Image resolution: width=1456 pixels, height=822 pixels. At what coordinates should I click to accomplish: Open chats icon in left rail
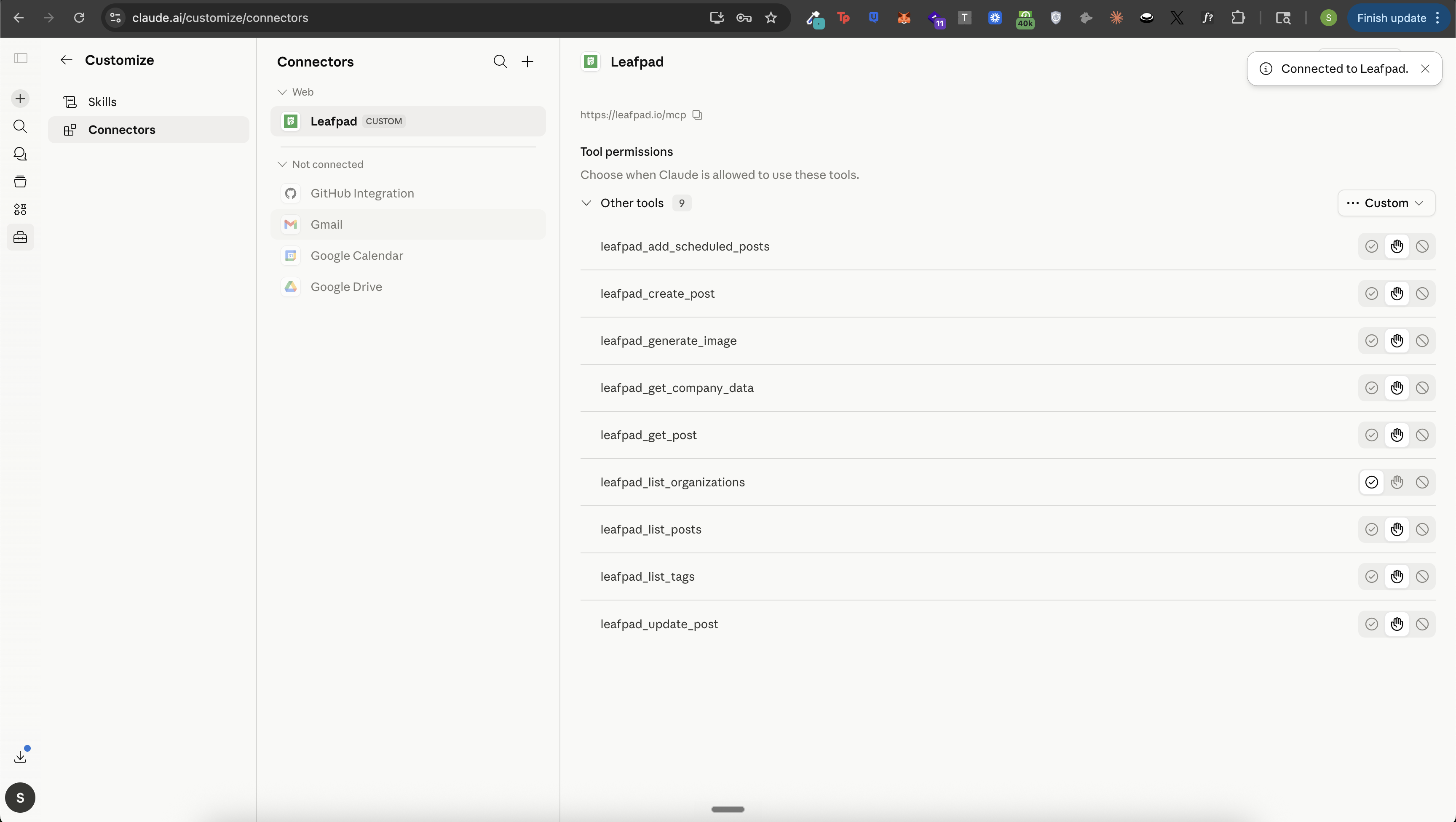click(x=20, y=154)
